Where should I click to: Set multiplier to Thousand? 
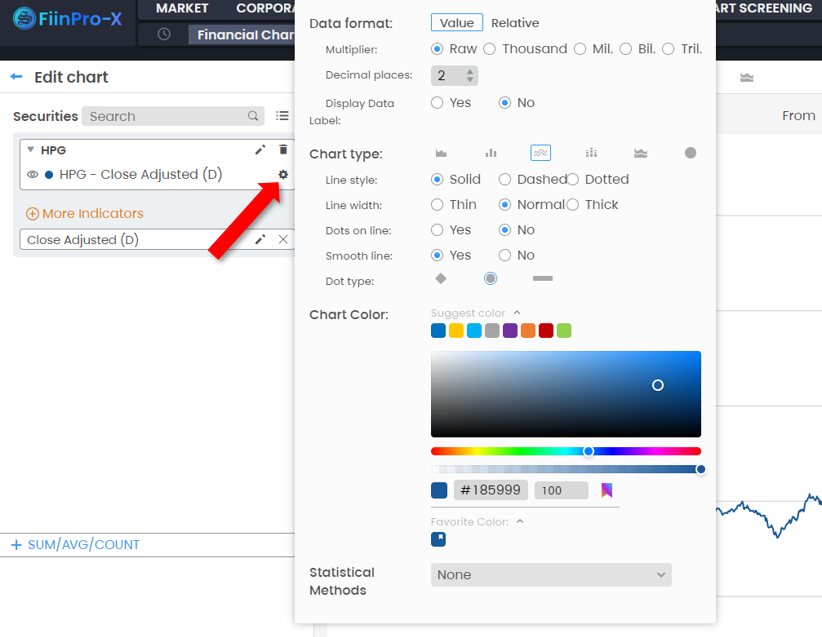pyautogui.click(x=490, y=49)
